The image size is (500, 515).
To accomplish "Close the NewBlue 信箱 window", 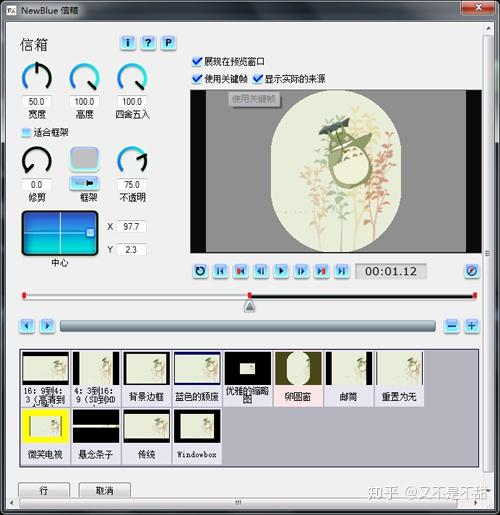I will (478, 7).
